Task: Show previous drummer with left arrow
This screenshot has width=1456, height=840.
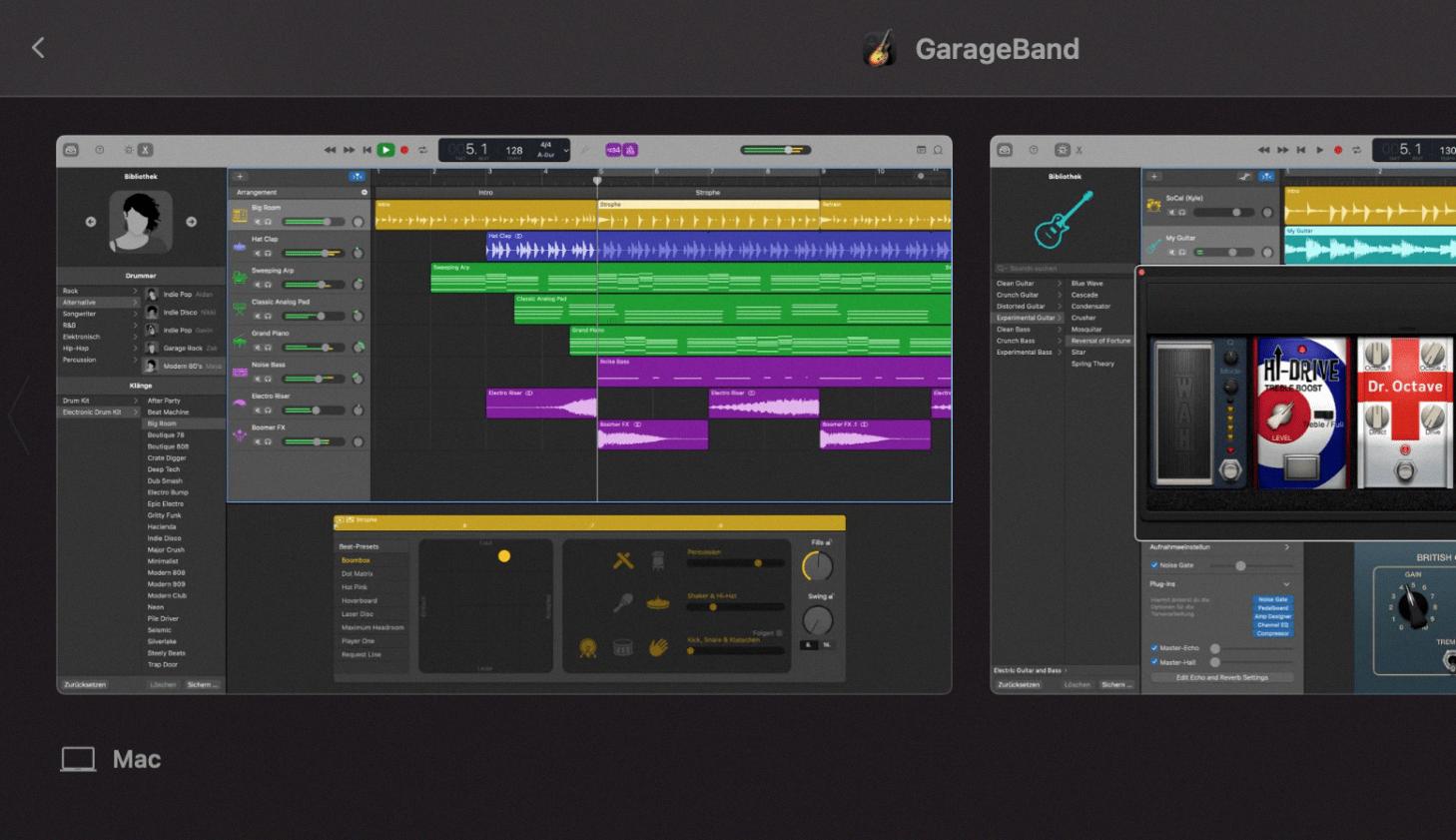Action: (x=90, y=222)
